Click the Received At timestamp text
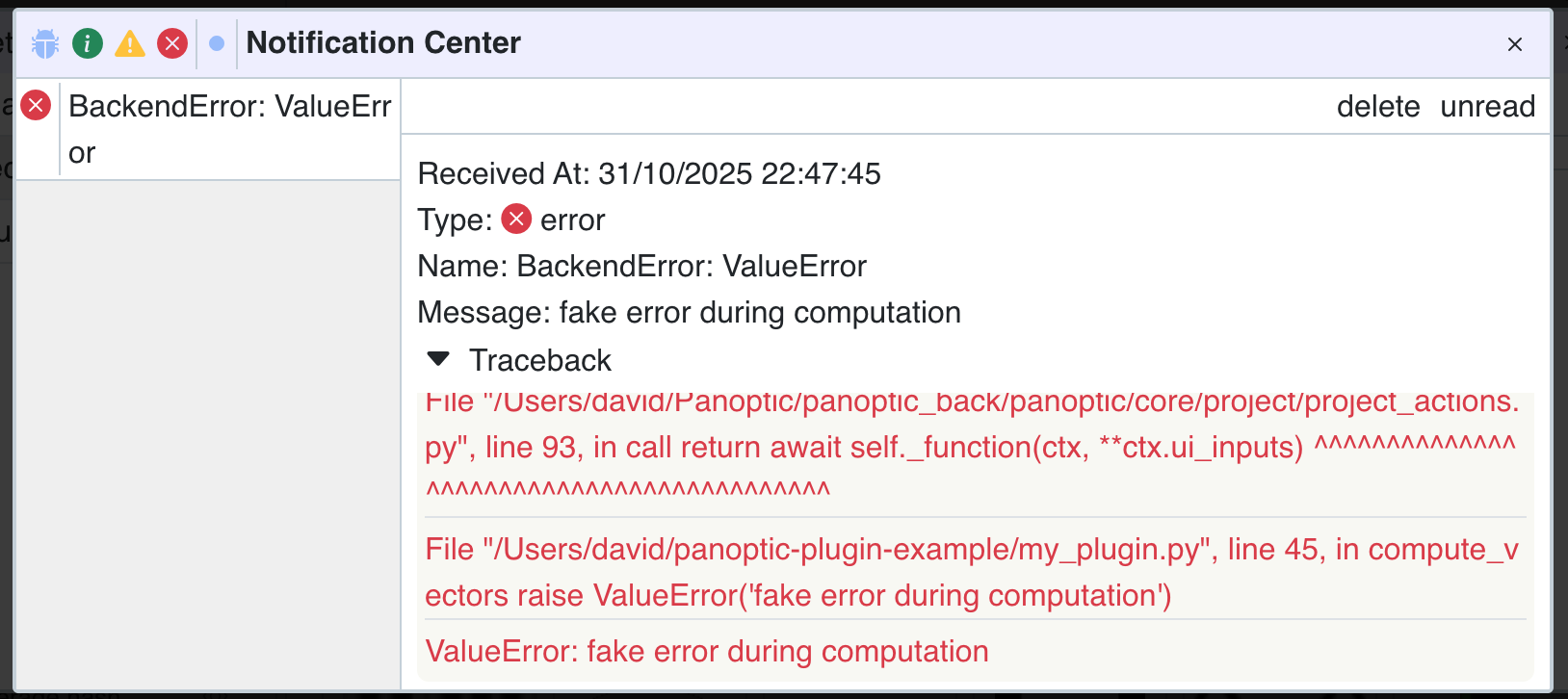 tap(649, 174)
